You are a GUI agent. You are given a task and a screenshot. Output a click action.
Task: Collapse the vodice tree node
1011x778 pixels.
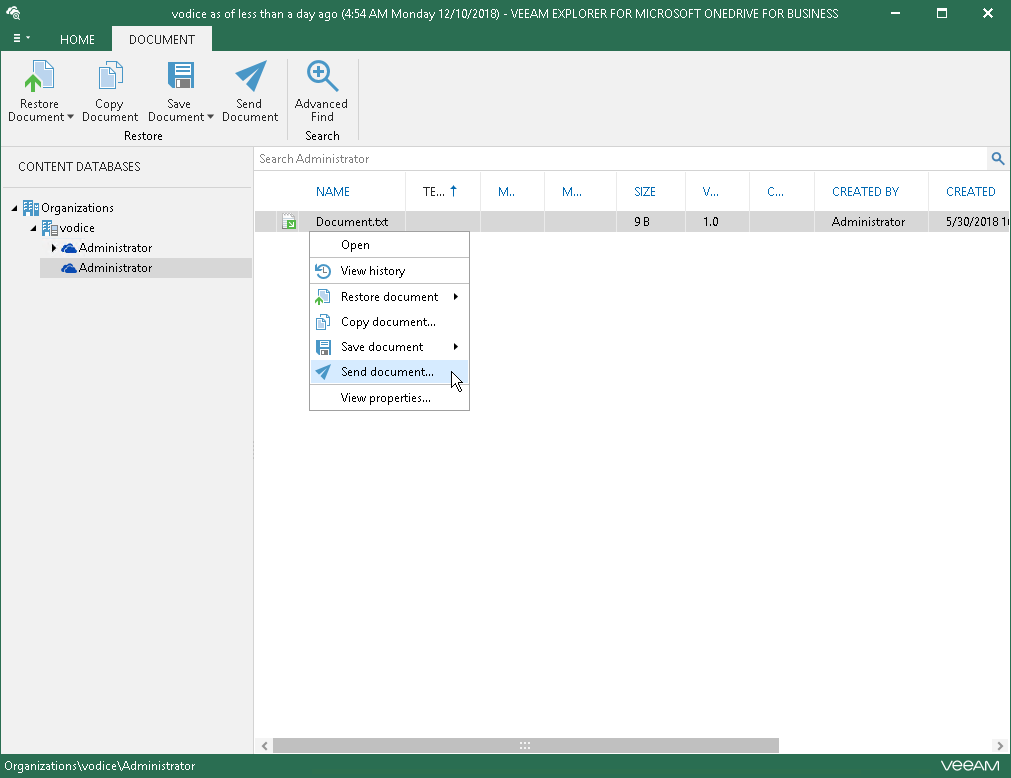click(34, 228)
